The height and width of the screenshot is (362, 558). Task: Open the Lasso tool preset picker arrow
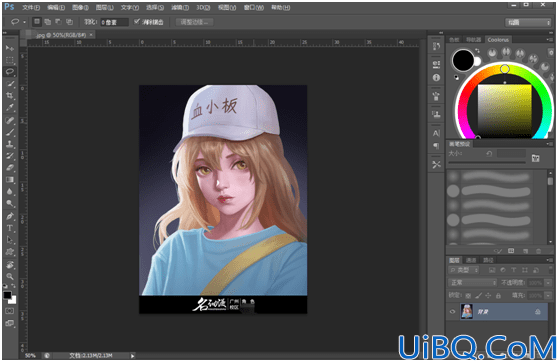pos(24,22)
